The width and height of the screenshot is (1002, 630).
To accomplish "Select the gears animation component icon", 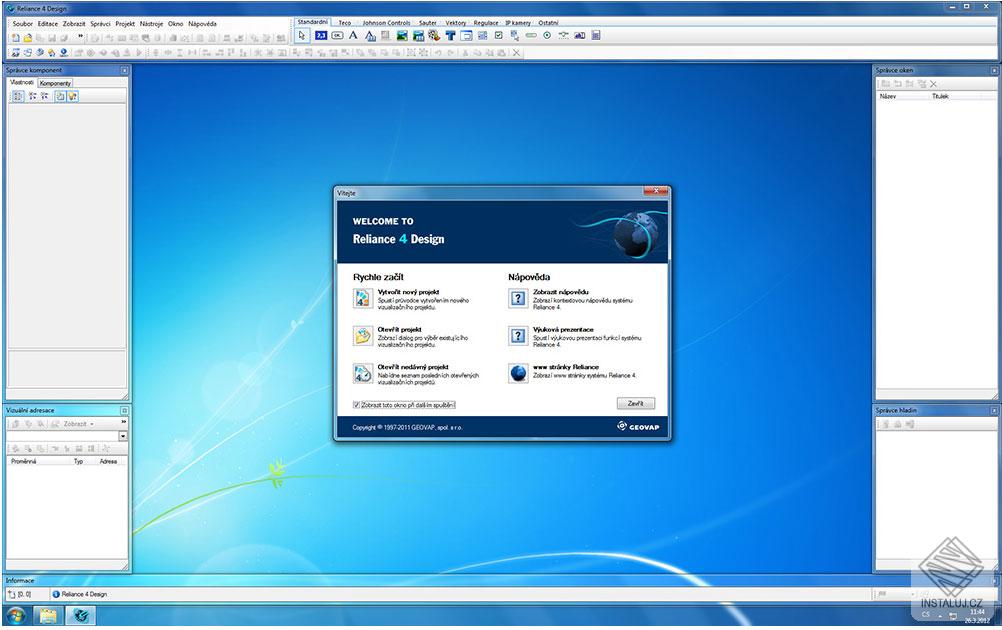I will tap(435, 36).
